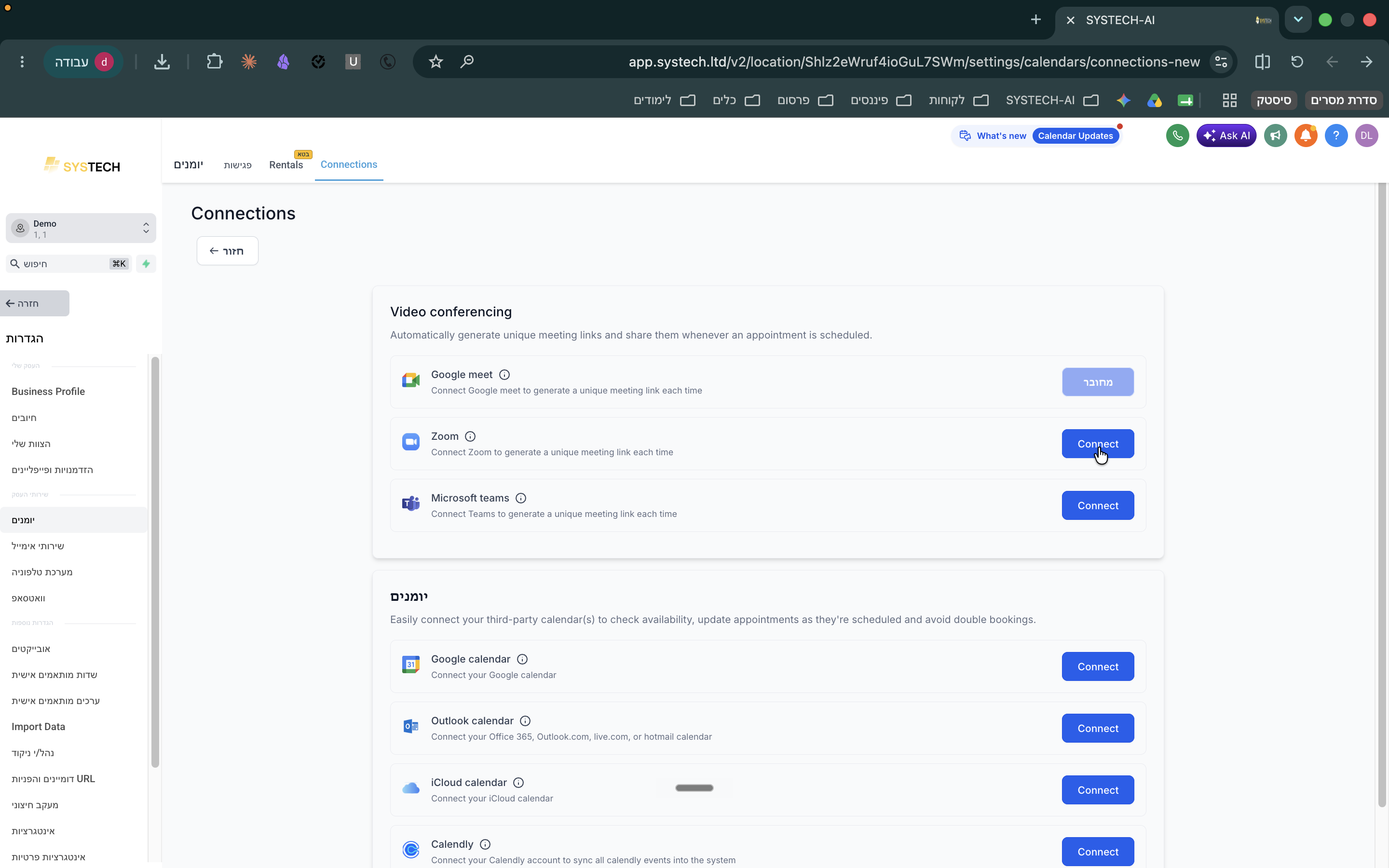
Task: Open the פרסום bookmarks folder
Action: click(805, 100)
